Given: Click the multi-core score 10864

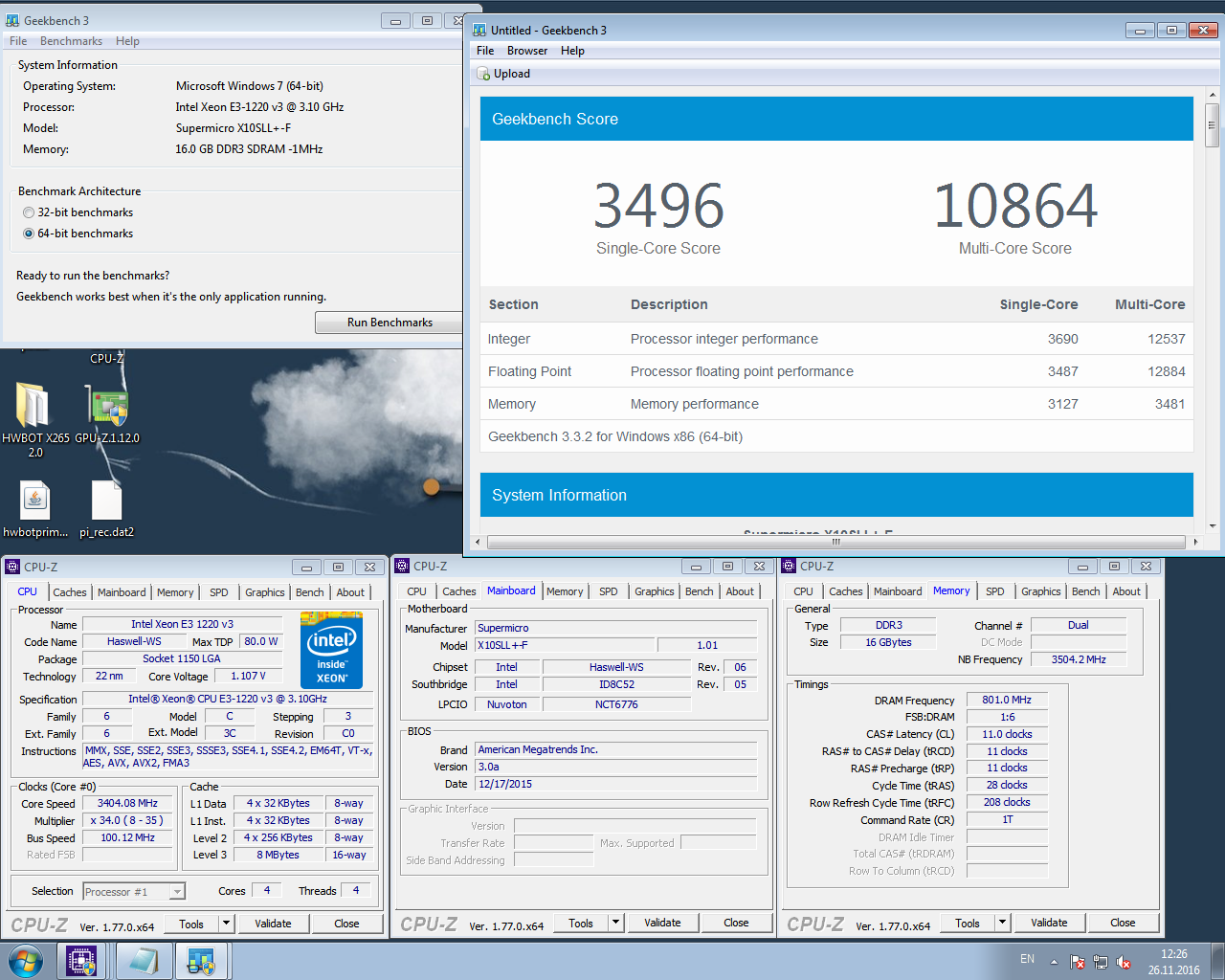Looking at the screenshot, I should click(1014, 206).
